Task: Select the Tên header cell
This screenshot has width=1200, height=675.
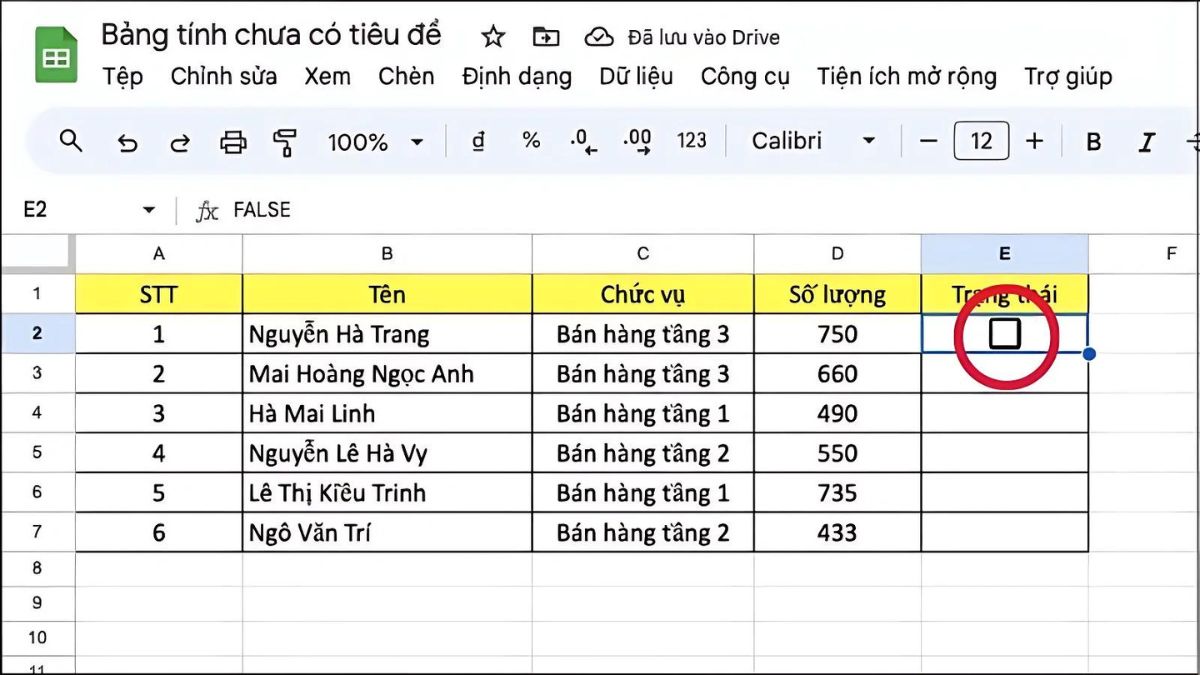Action: pos(387,294)
